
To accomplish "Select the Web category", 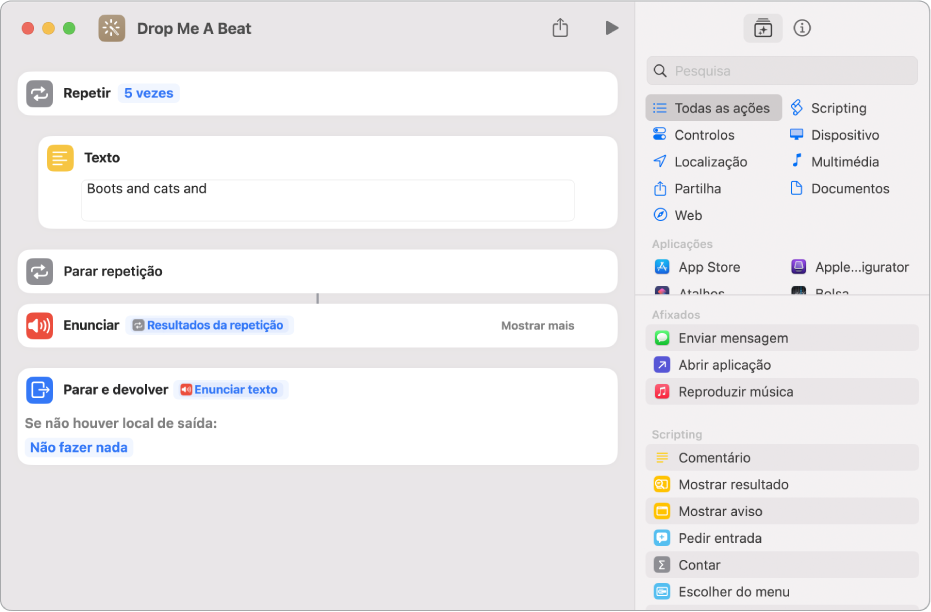I will (x=677, y=215).
